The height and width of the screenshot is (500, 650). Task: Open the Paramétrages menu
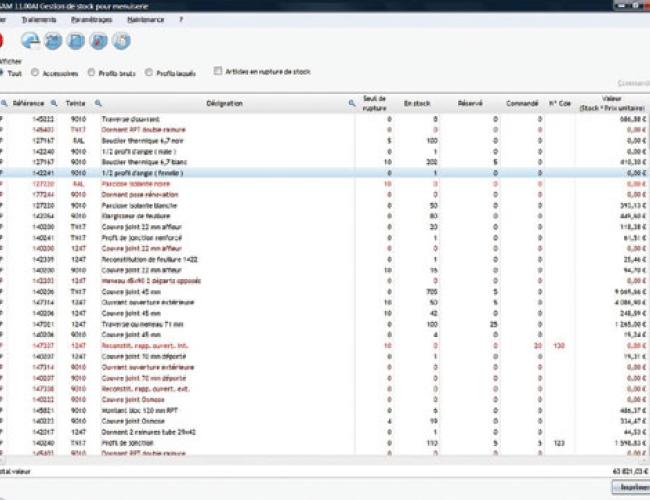92,19
